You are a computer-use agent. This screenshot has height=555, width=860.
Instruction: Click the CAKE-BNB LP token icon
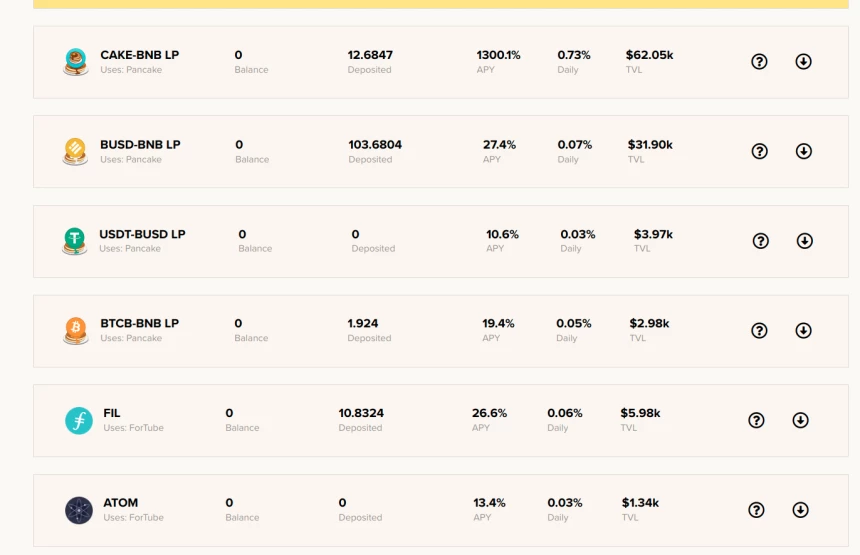pyautogui.click(x=75, y=62)
